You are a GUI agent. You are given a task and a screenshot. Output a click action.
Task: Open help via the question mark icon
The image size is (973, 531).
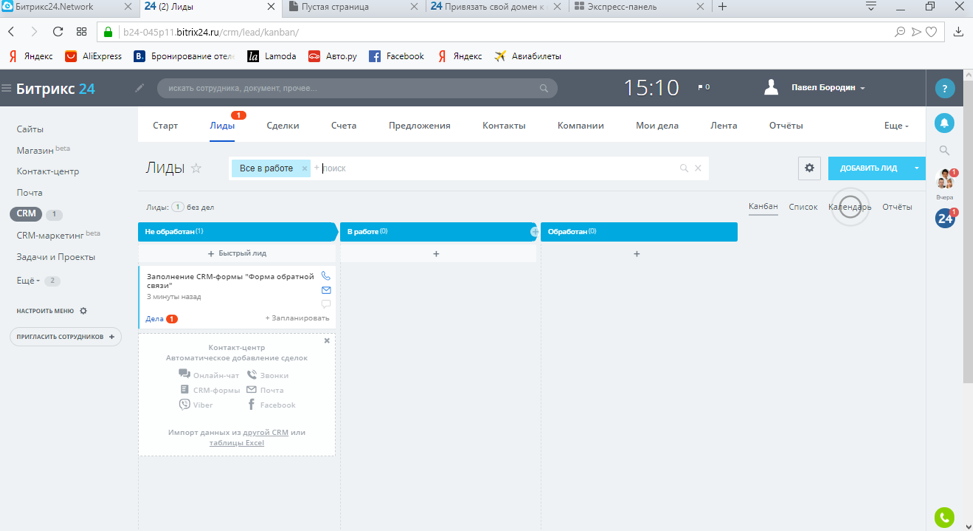click(x=944, y=89)
